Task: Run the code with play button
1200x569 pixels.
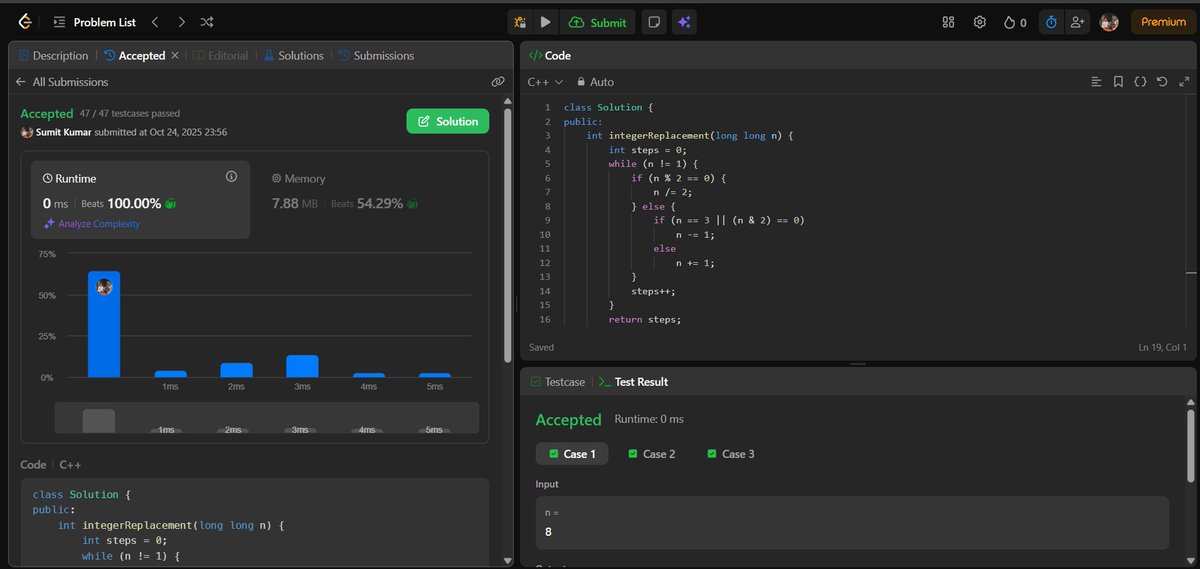Action: (545, 22)
